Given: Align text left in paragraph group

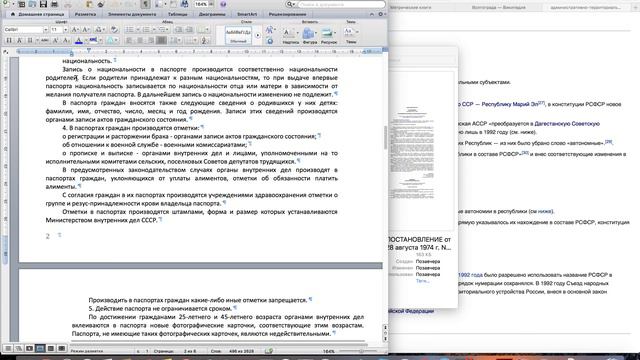Looking at the screenshot, I should pos(129,40).
